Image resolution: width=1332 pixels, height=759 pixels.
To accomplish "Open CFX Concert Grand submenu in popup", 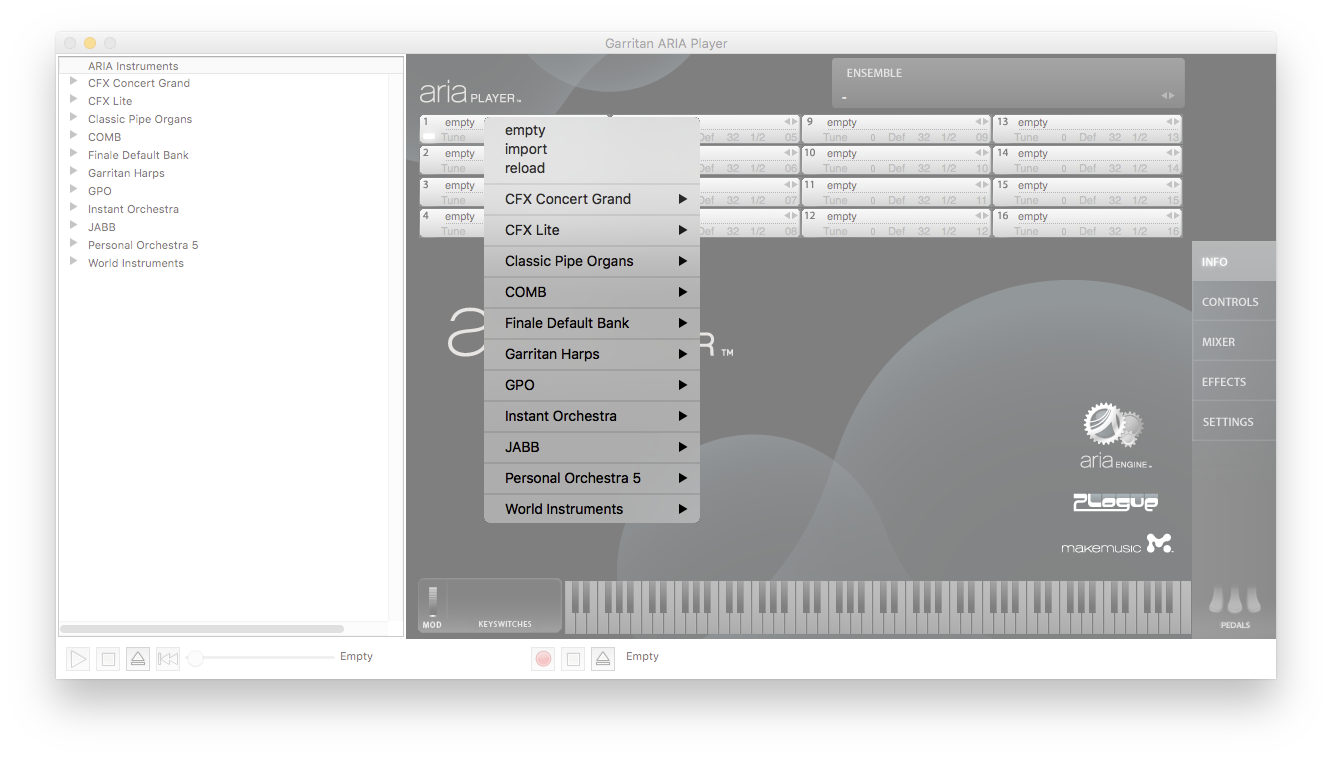I will (x=592, y=199).
